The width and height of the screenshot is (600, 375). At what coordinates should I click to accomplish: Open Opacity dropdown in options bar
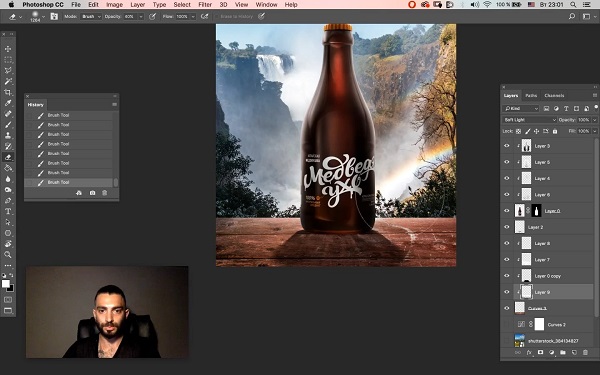(x=141, y=16)
